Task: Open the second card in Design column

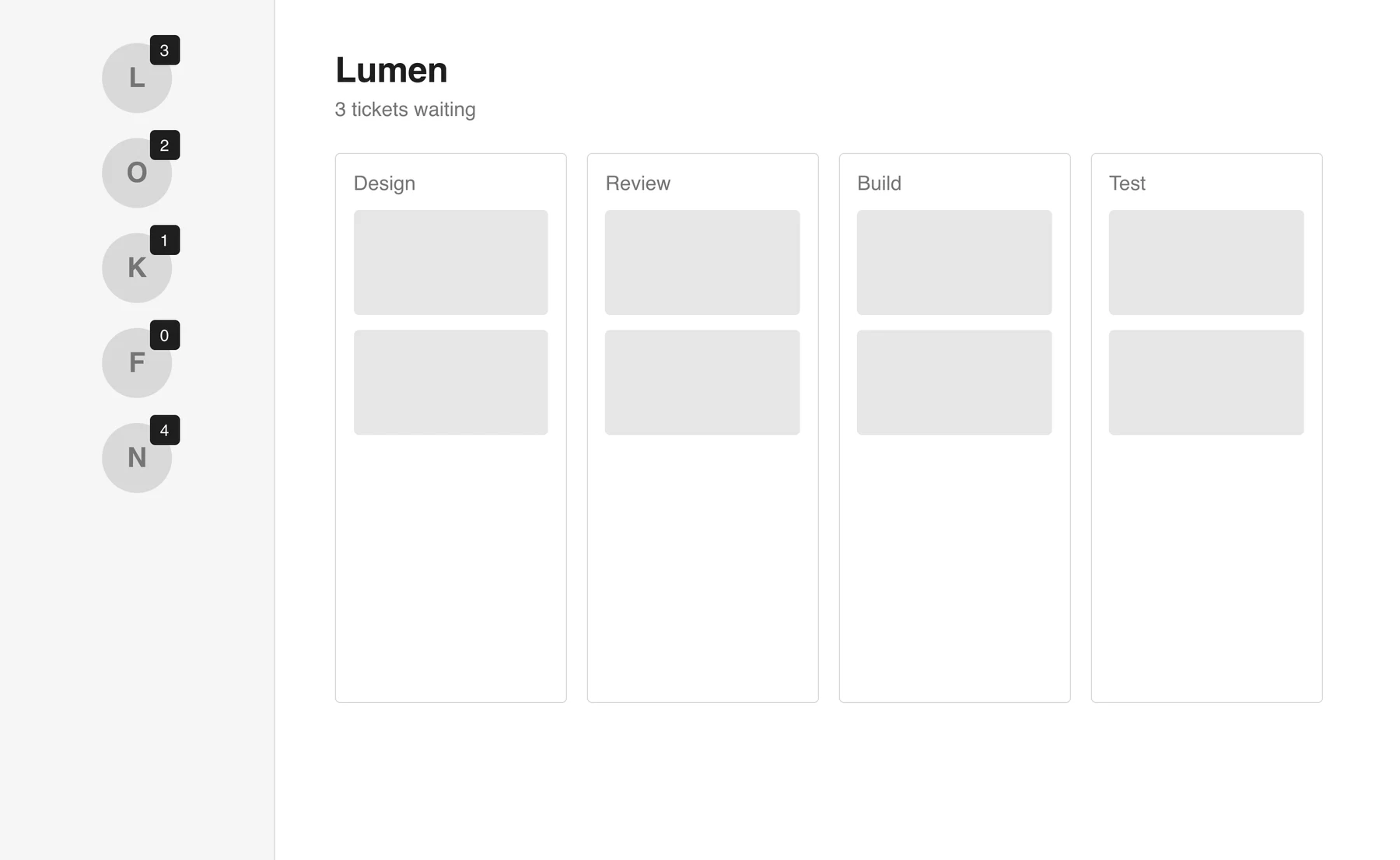Action: pos(451,383)
